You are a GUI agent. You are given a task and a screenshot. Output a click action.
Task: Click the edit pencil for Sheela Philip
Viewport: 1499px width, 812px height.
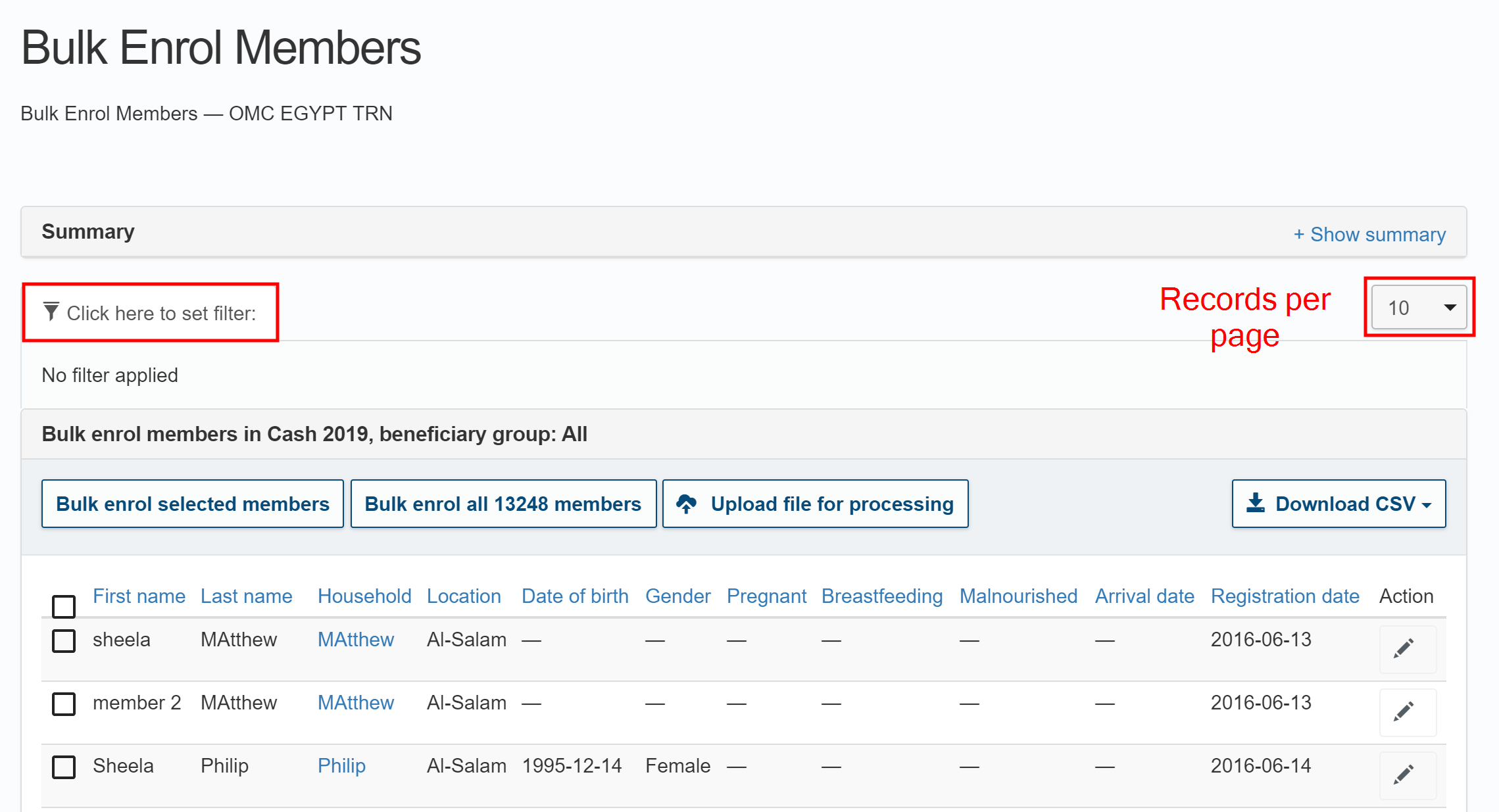pos(1403,775)
